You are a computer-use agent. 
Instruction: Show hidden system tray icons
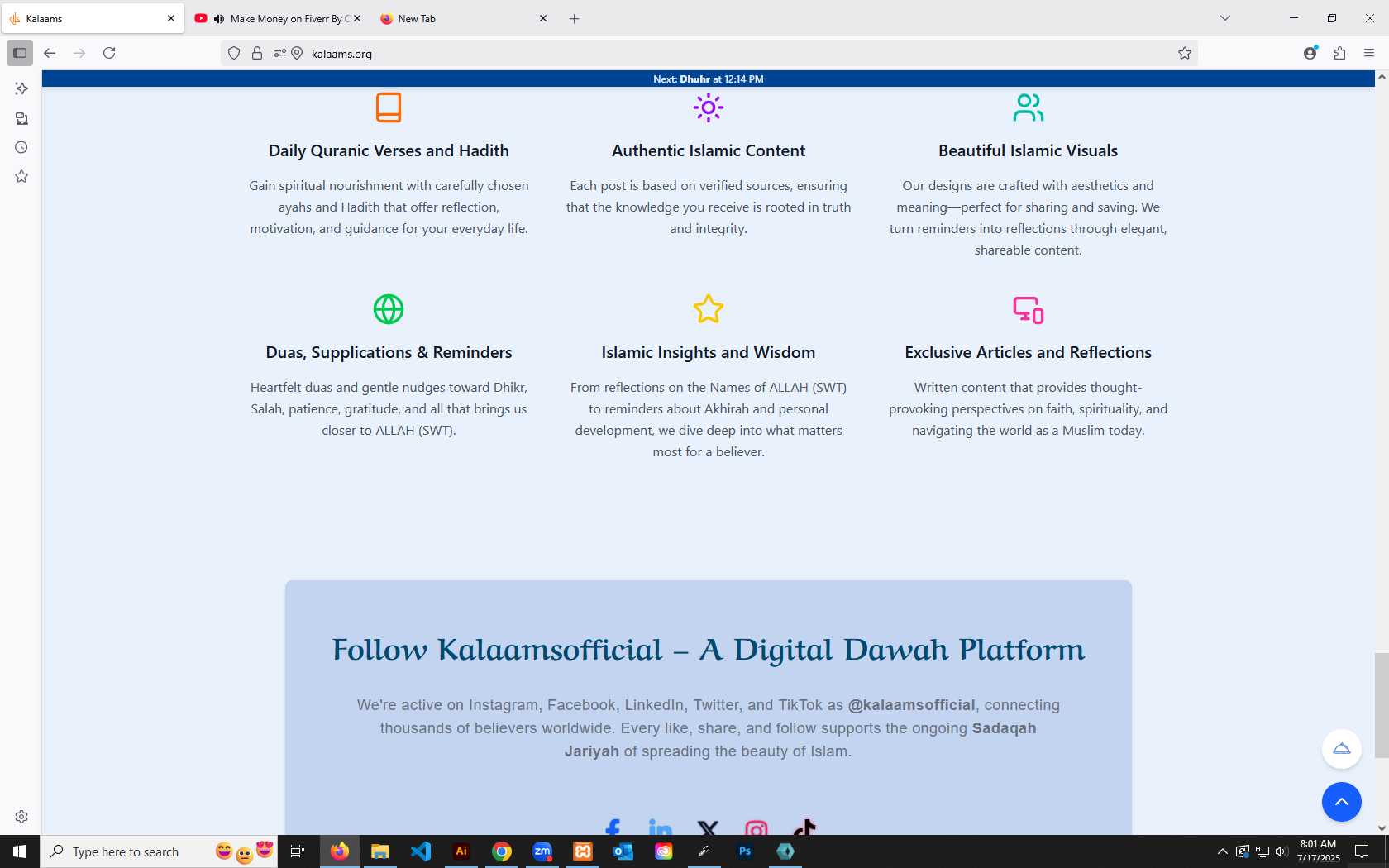[x=1222, y=851]
